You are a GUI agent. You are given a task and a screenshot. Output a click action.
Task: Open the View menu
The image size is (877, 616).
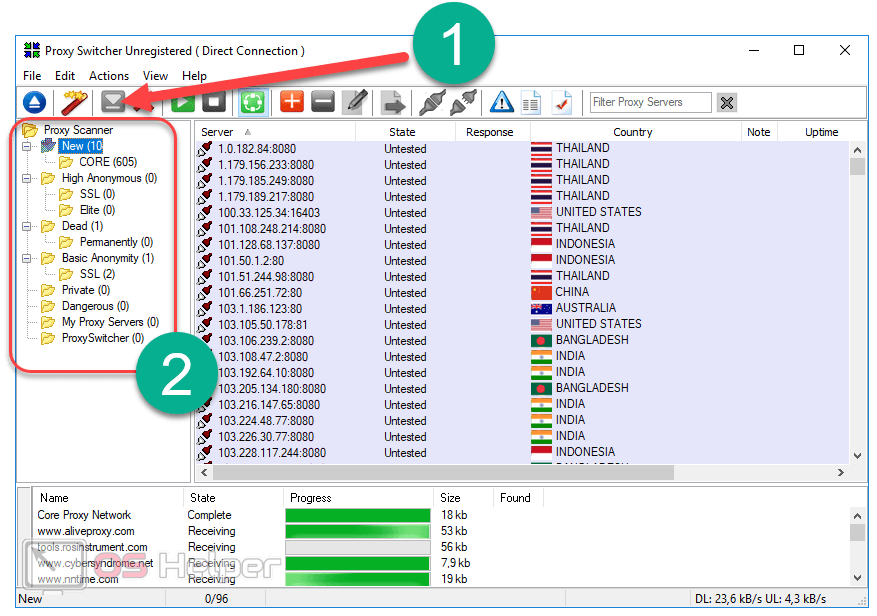pos(155,76)
